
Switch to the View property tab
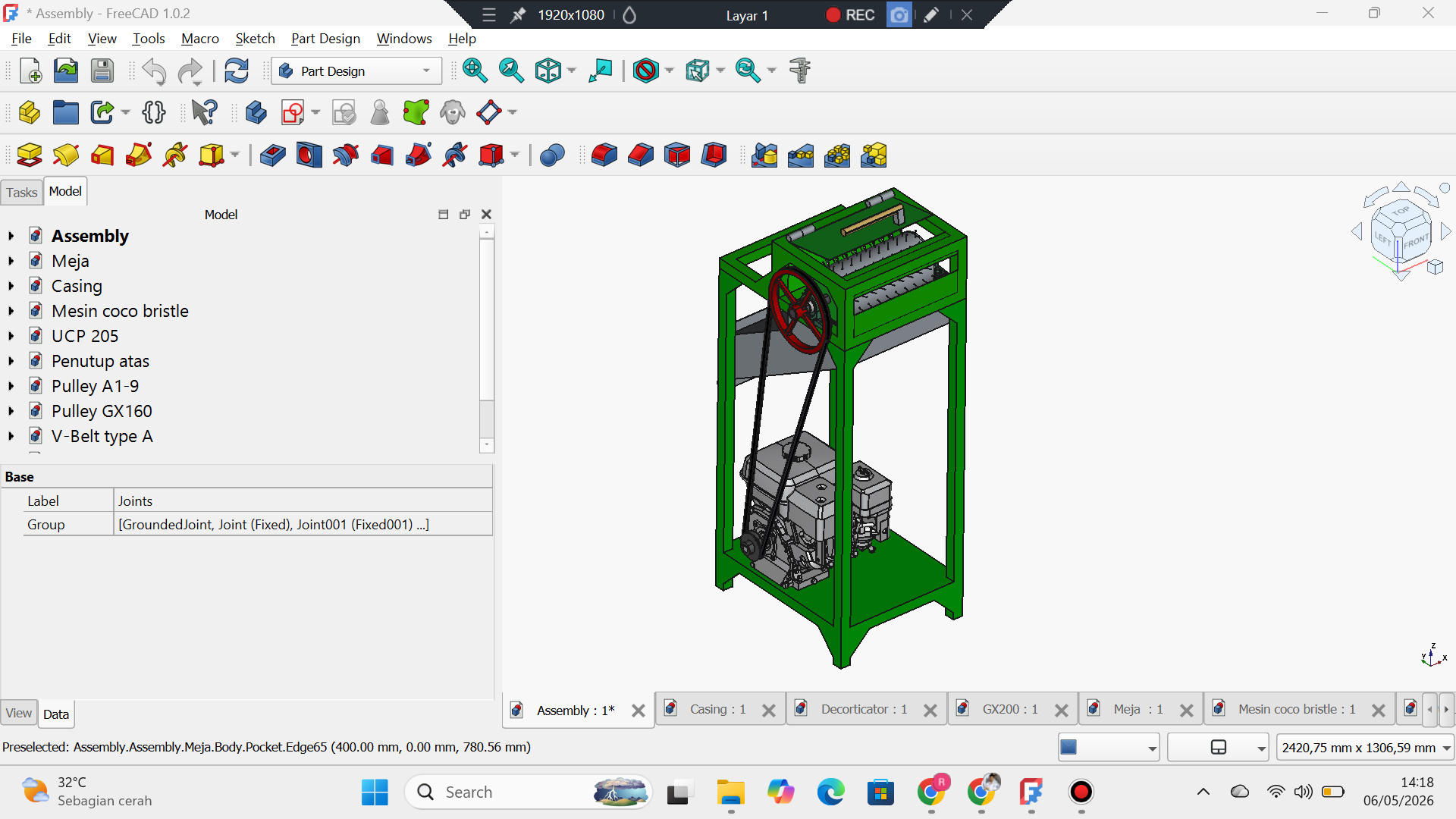click(19, 713)
